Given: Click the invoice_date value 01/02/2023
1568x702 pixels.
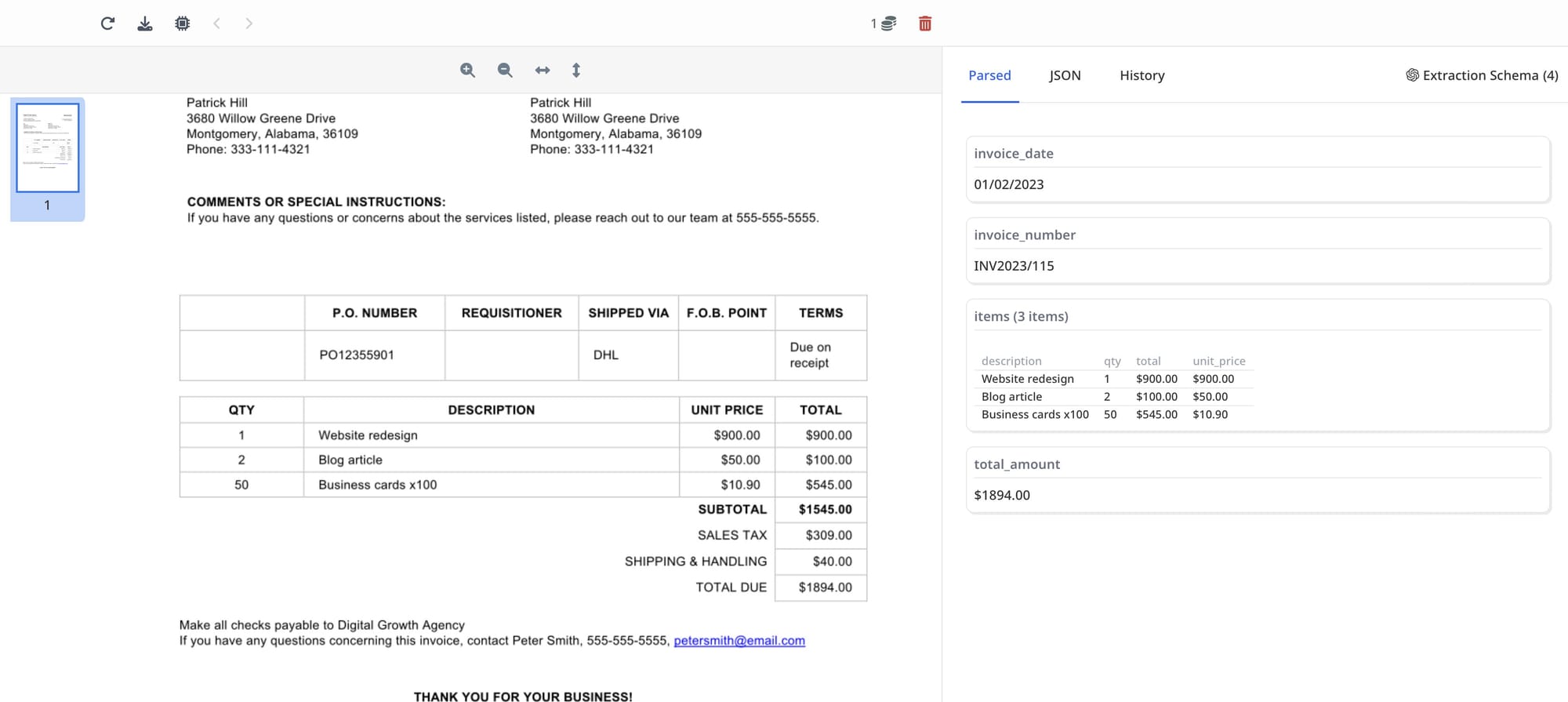Looking at the screenshot, I should click(1009, 184).
